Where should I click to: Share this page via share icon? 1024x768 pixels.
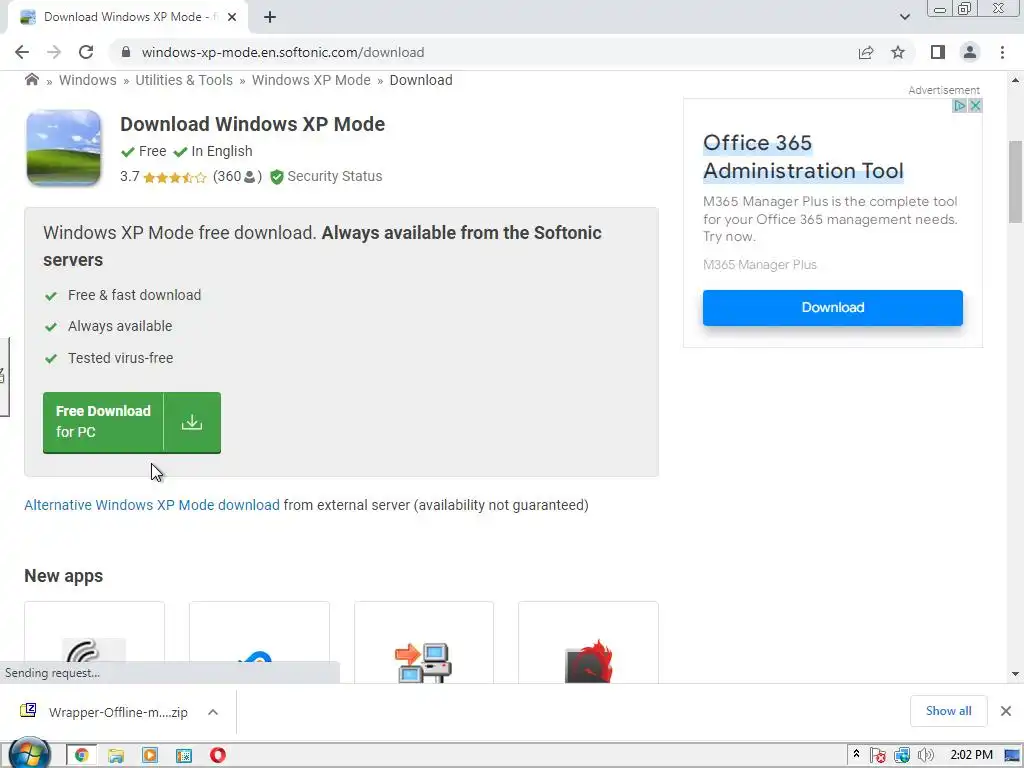pos(866,52)
